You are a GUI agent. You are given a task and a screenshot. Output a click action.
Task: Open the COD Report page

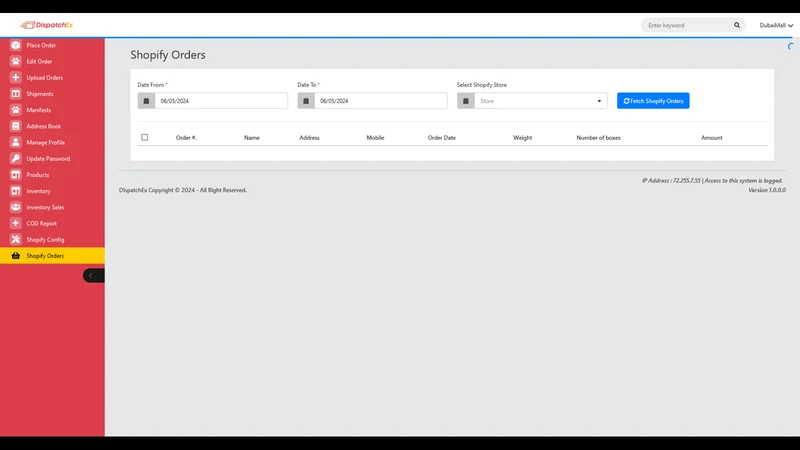tap(42, 223)
